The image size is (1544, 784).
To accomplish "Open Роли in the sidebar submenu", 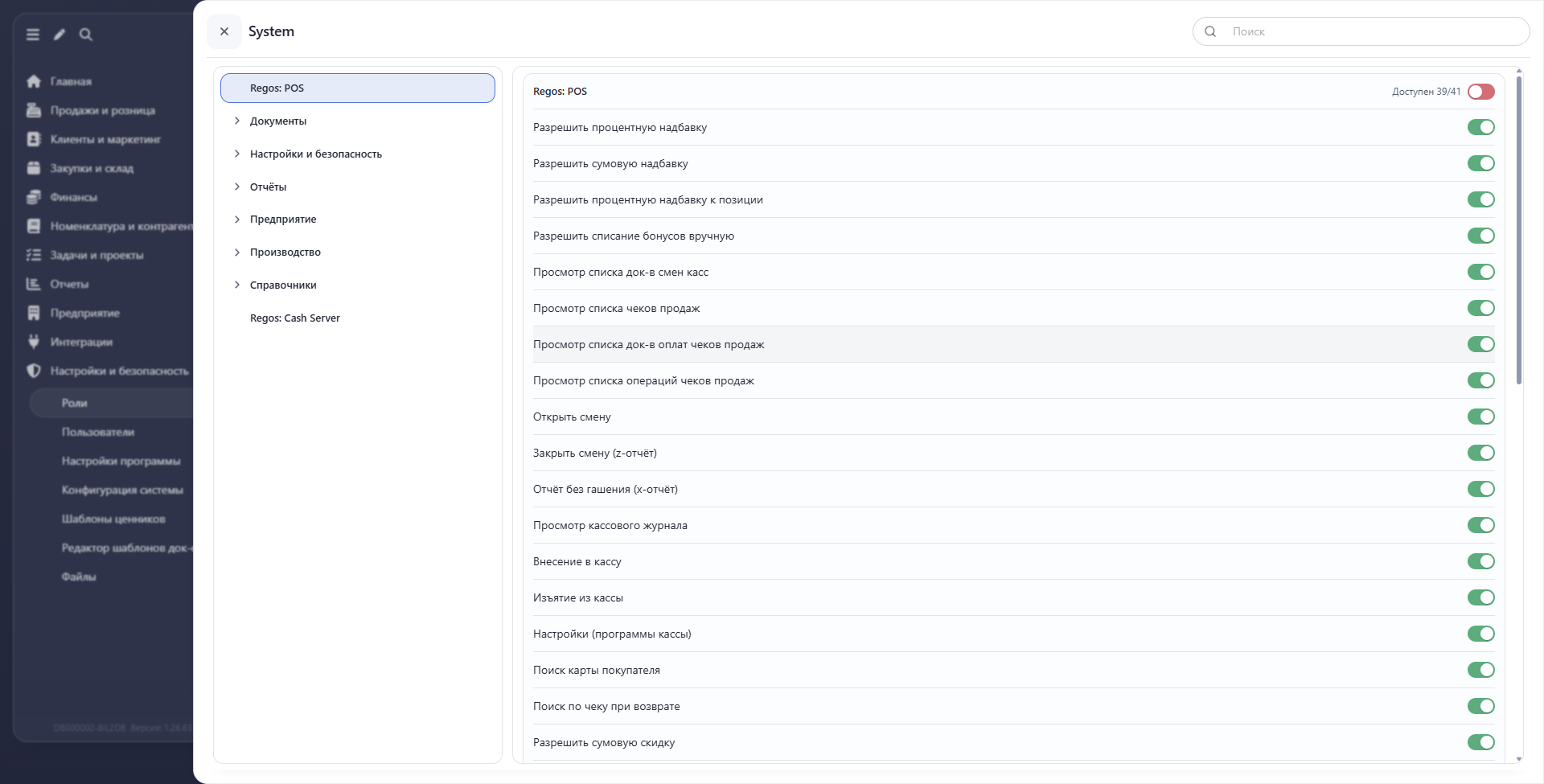I will coord(113,403).
